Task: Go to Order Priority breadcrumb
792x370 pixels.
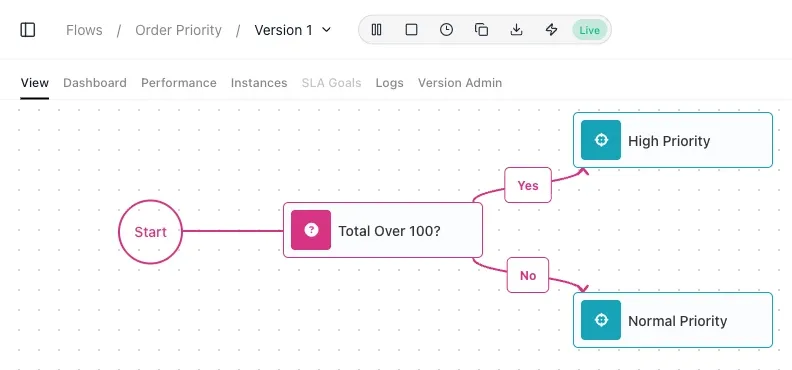Action: click(178, 30)
